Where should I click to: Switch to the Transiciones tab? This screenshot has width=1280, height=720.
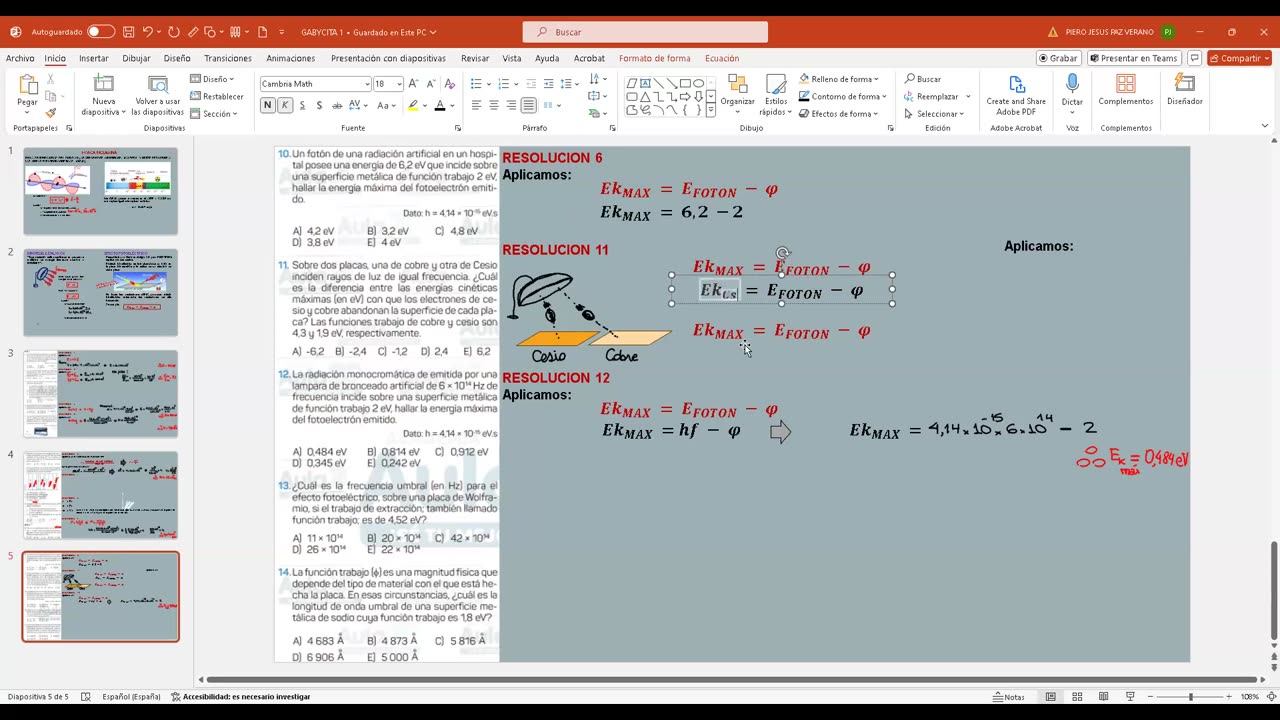[x=228, y=58]
